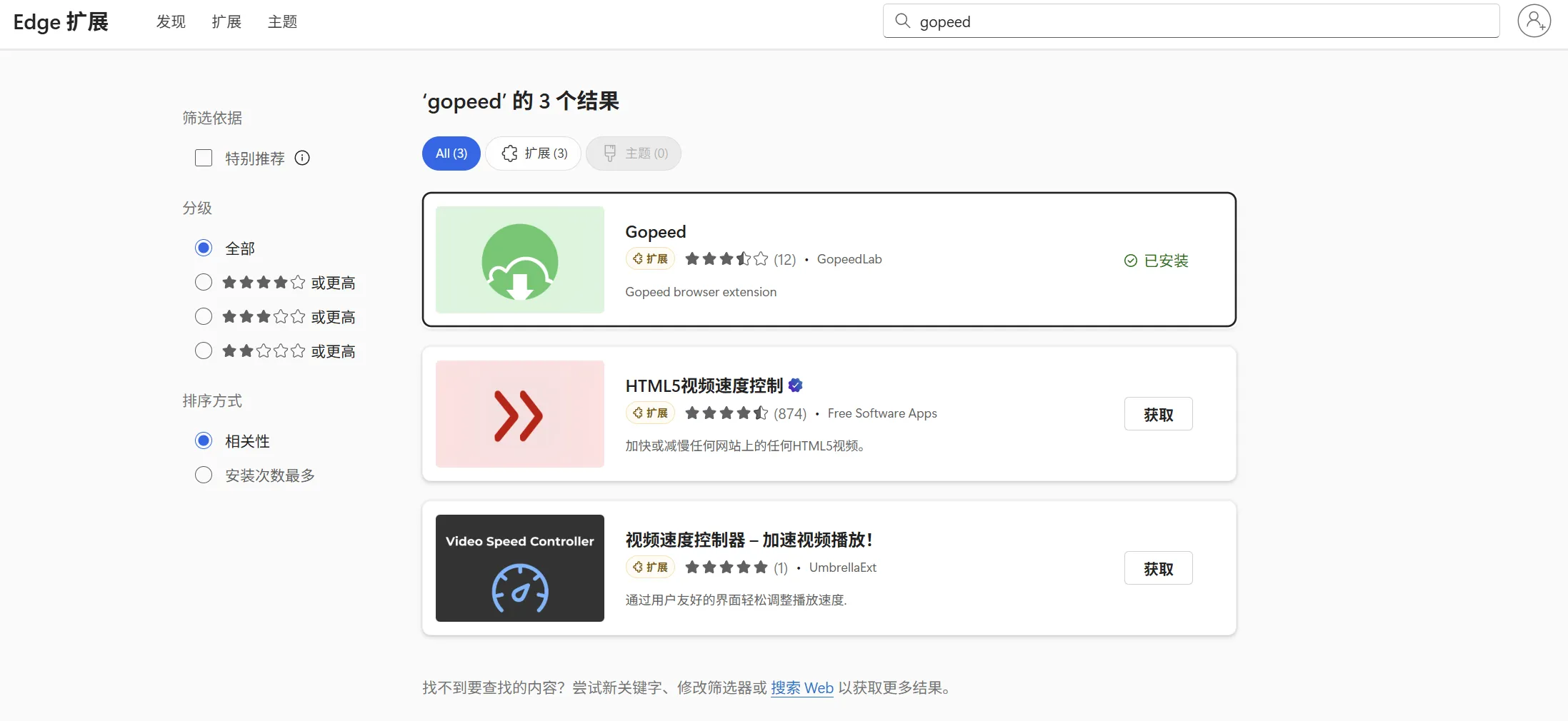Select the All (3) results tab
Viewport: 1568px width, 721px height.
point(451,153)
